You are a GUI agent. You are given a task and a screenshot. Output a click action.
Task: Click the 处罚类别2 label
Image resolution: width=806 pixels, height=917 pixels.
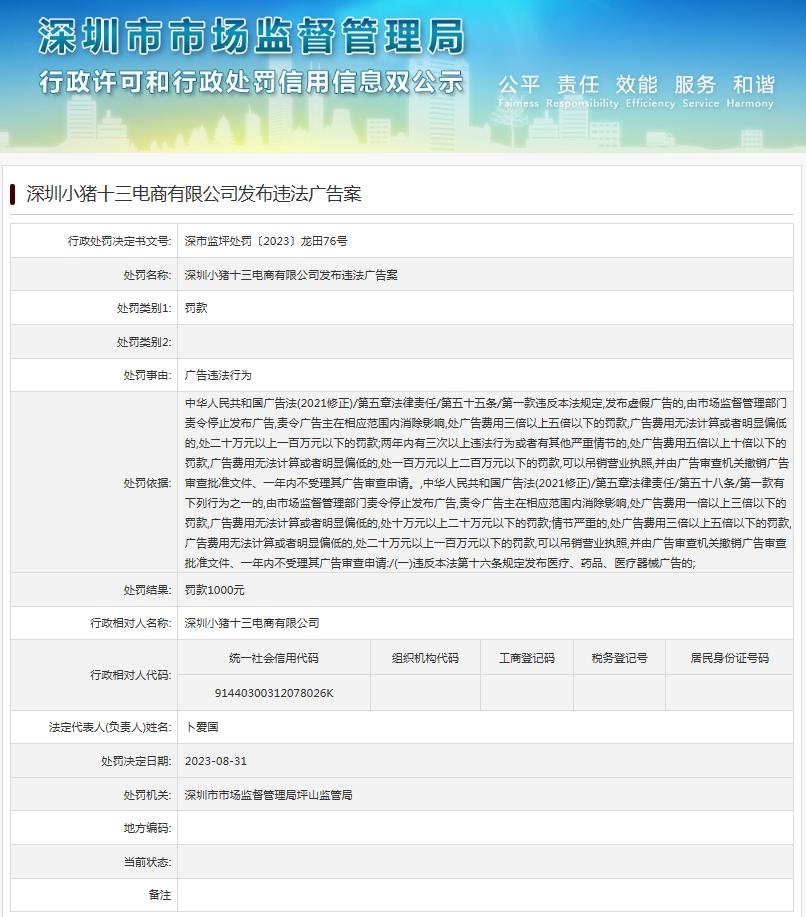(144, 342)
